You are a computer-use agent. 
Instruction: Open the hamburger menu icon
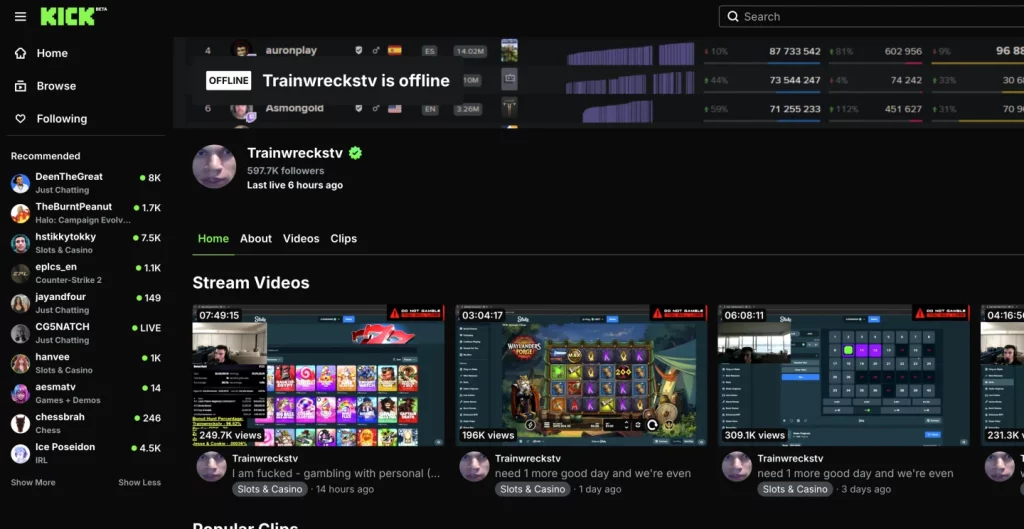(20, 16)
